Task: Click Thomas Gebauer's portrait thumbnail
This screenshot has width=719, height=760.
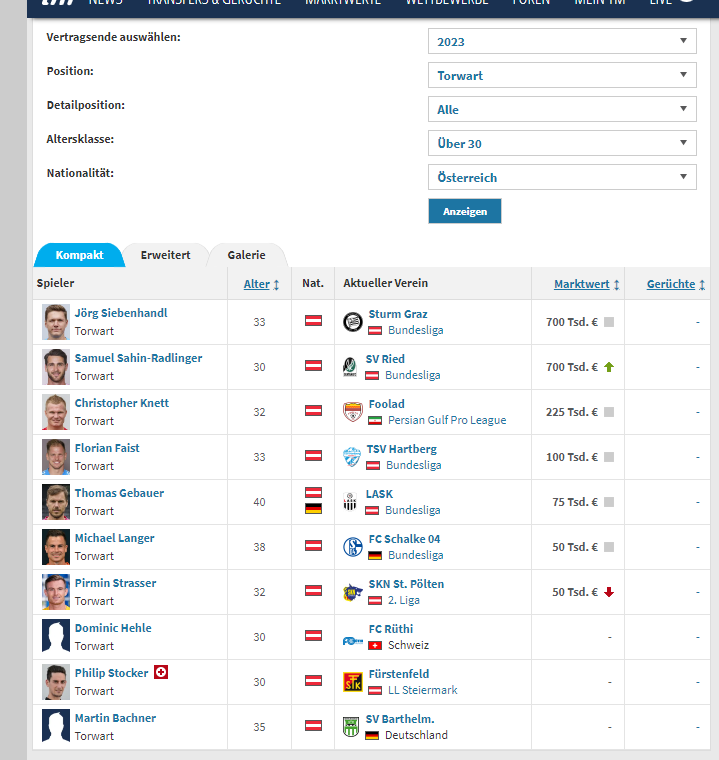Action: [56, 502]
